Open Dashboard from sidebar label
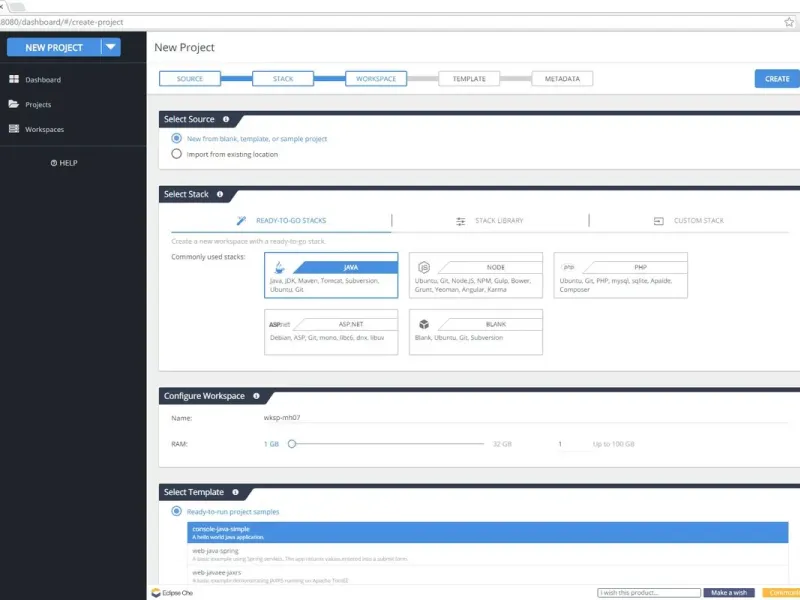Image resolution: width=800 pixels, height=600 pixels. [x=43, y=80]
